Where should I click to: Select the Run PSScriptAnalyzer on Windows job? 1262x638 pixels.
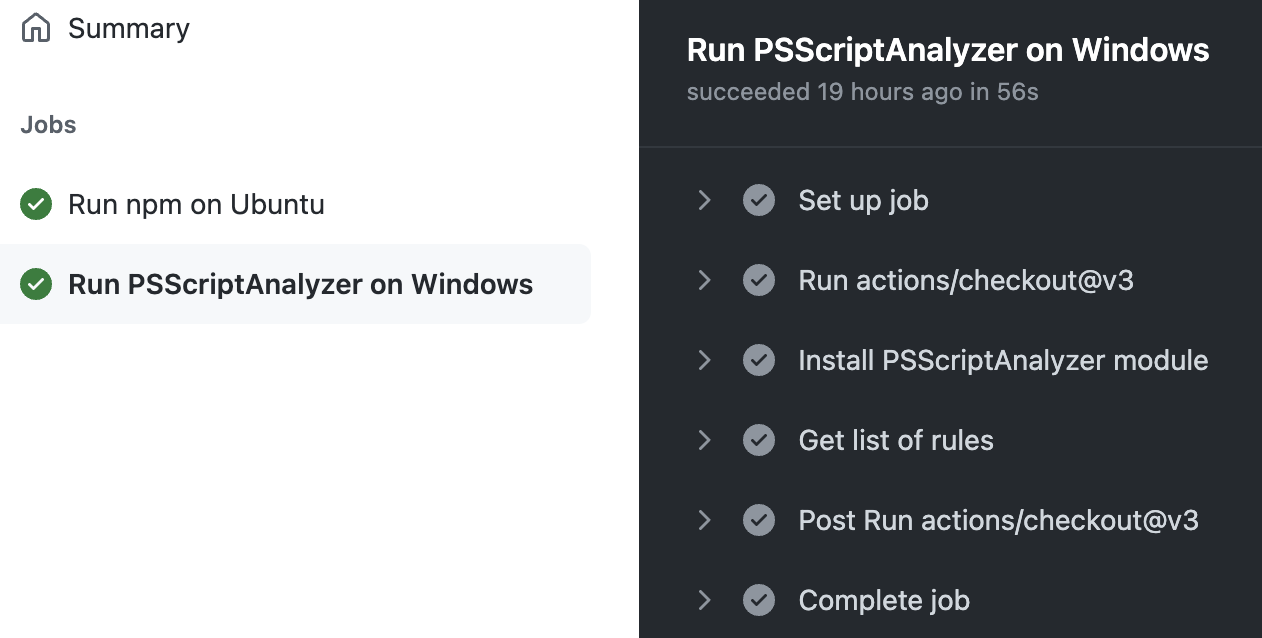(295, 284)
